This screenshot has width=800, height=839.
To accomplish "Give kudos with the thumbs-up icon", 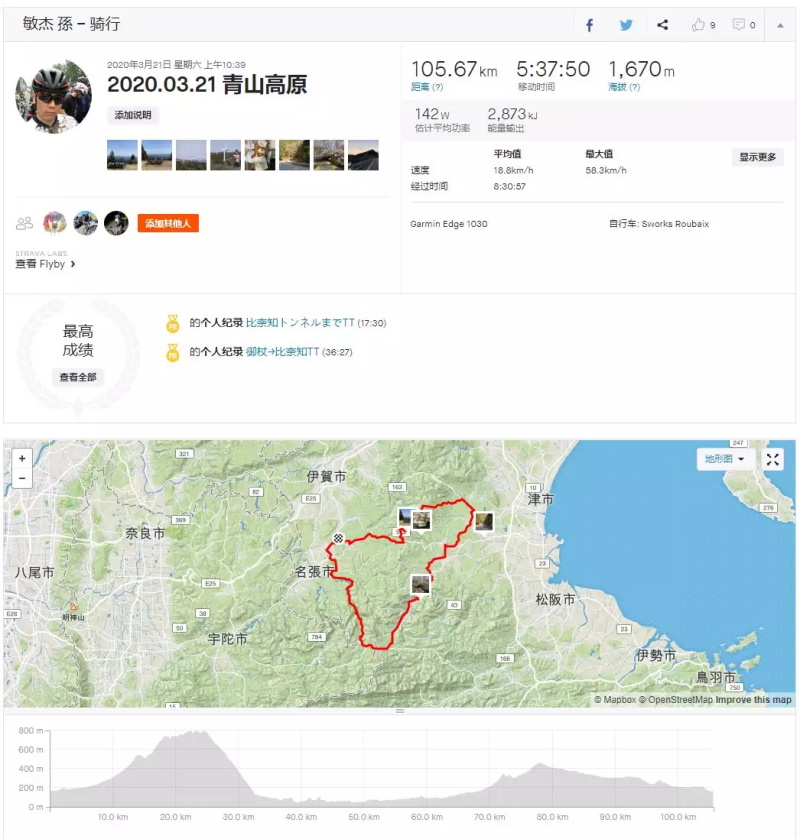I will click(x=698, y=25).
